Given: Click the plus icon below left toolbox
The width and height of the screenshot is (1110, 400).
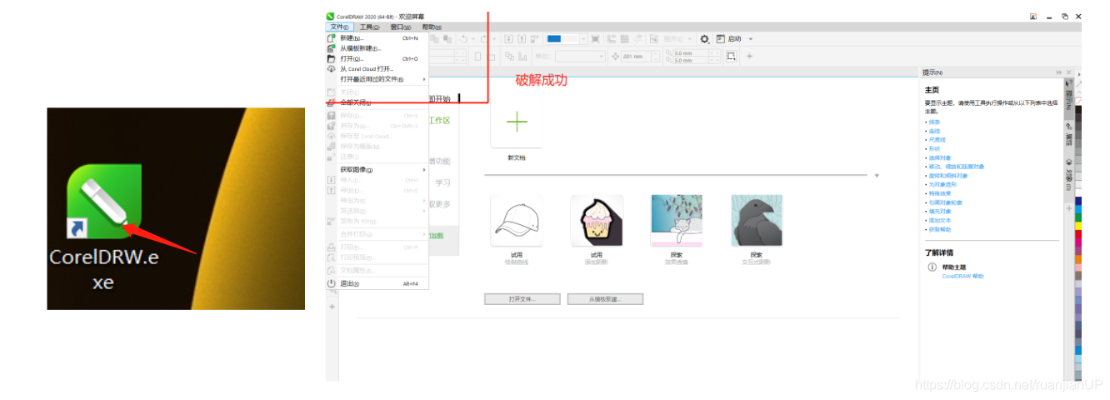Looking at the screenshot, I should click(332, 307).
